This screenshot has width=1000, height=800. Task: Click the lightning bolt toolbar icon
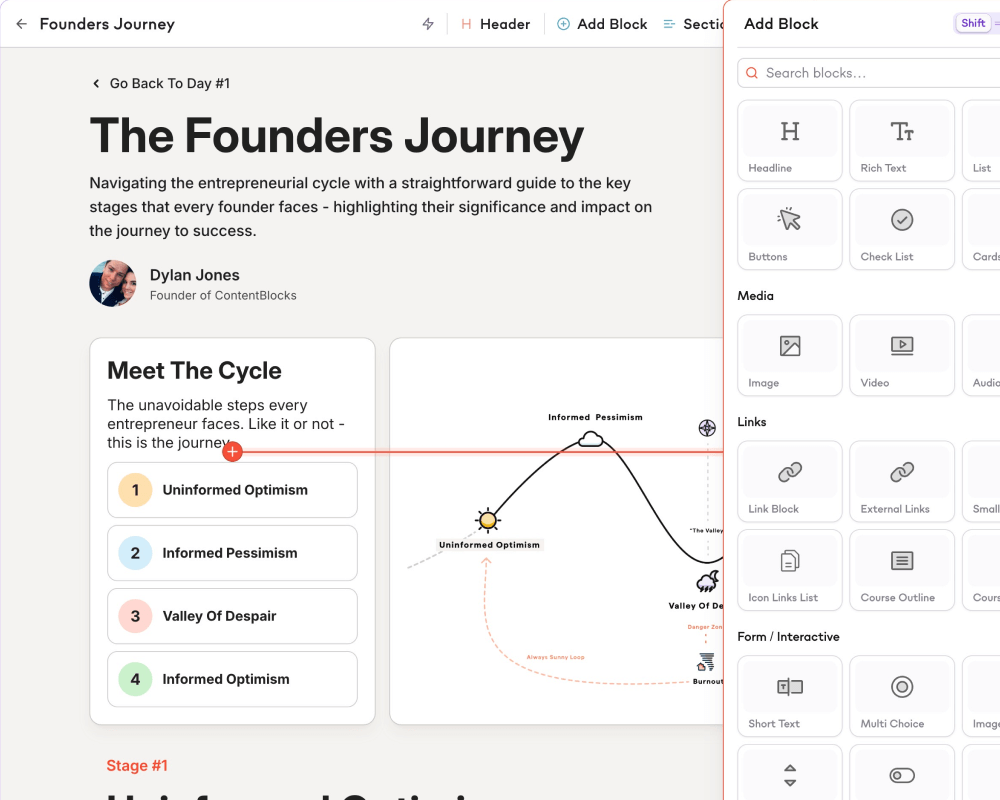[427, 23]
